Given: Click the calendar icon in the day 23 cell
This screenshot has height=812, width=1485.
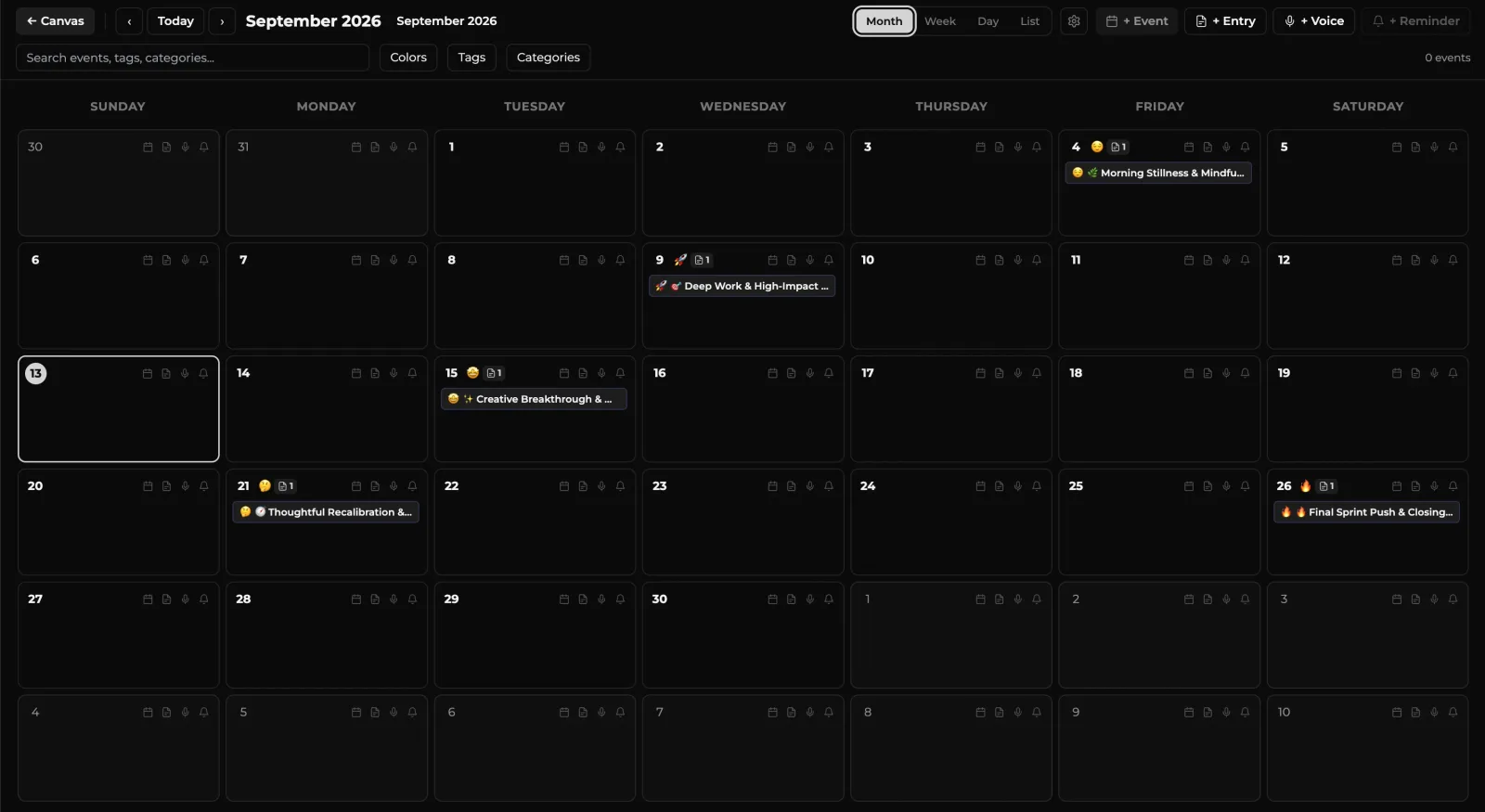Looking at the screenshot, I should click(x=772, y=486).
